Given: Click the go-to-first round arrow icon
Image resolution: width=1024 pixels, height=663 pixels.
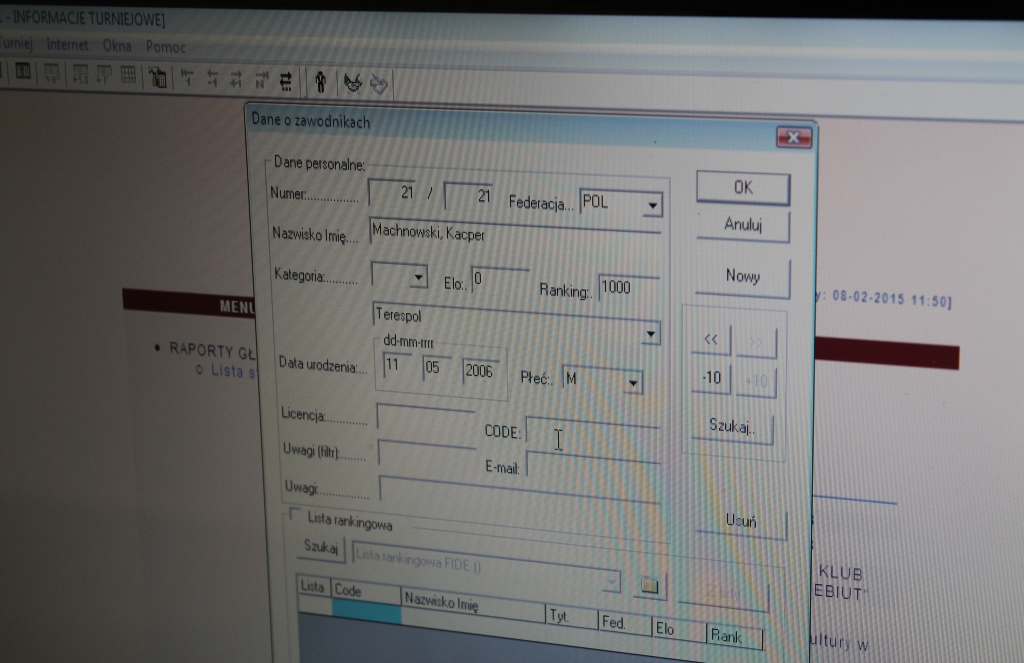Looking at the screenshot, I should click(x=186, y=77).
